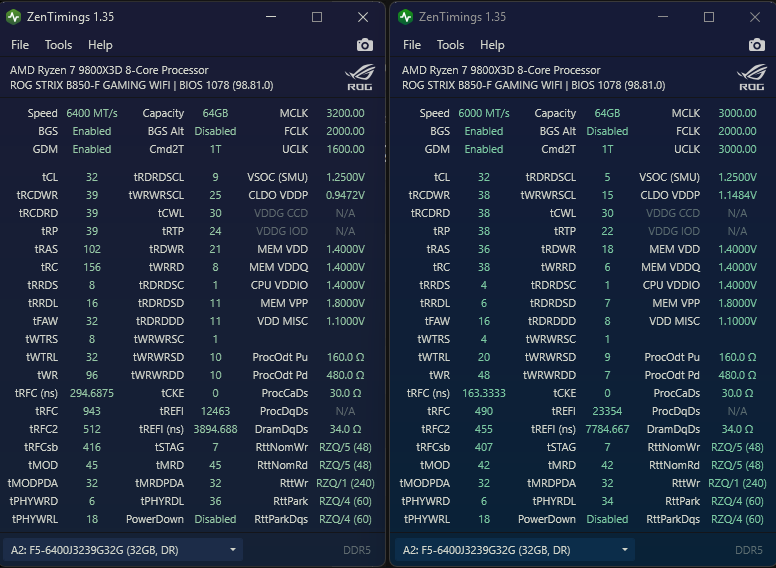The width and height of the screenshot is (776, 568).
Task: Minimize the right ZenTimings window
Action: click(663, 17)
